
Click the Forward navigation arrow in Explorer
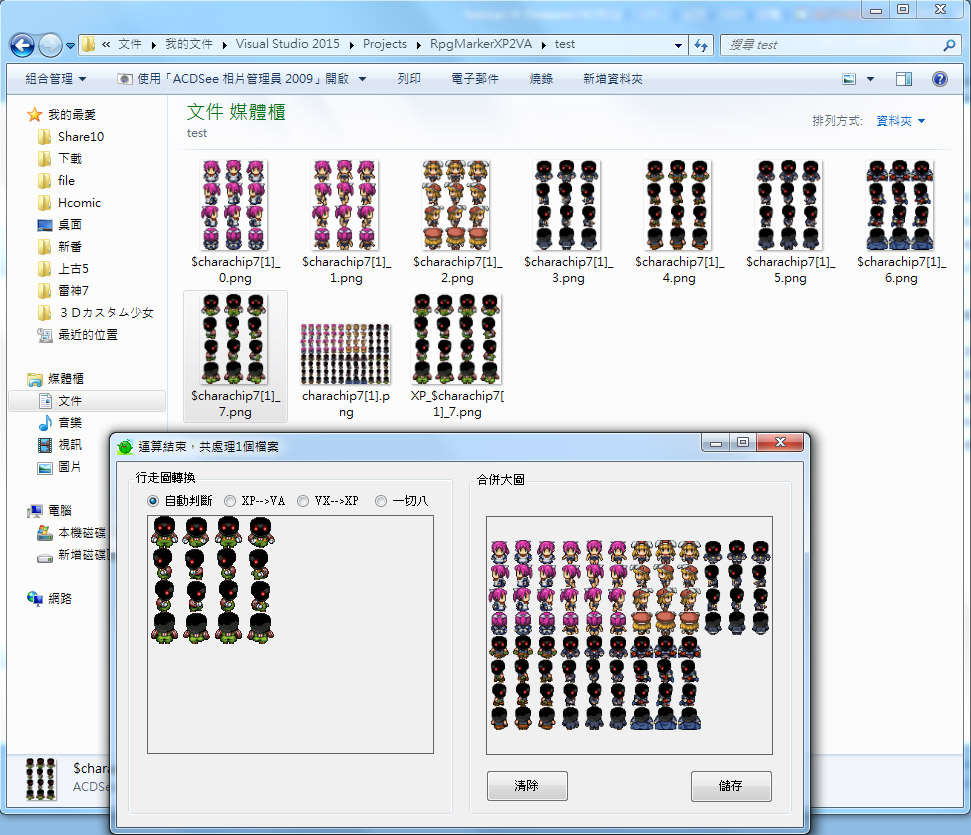pyautogui.click(x=50, y=45)
